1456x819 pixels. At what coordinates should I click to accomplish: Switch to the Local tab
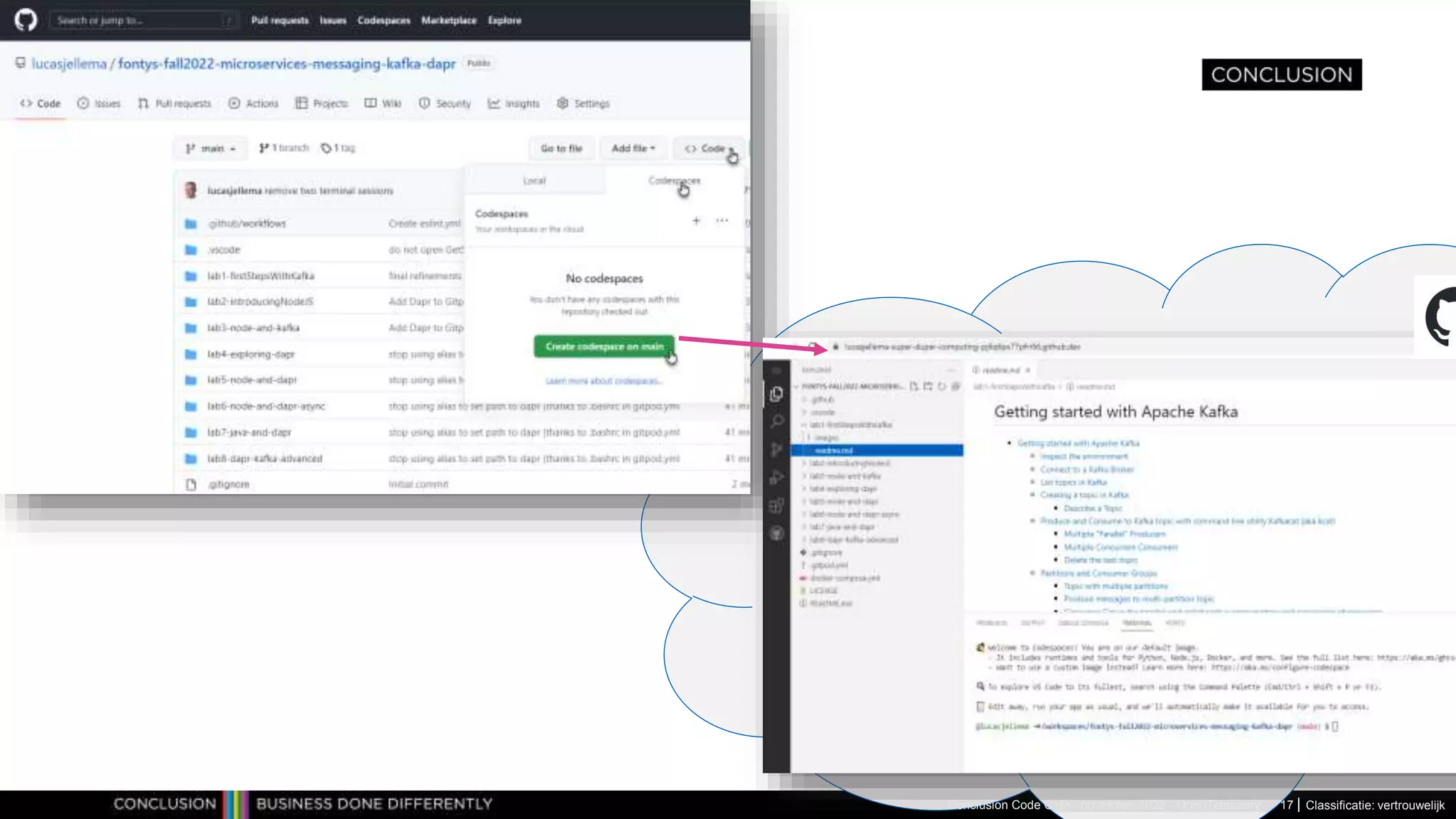[534, 181]
